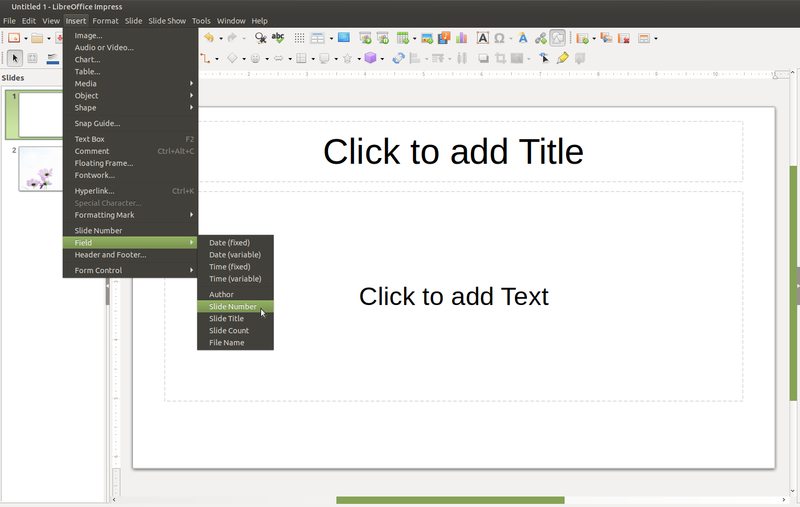Toggle the Points edit icon

tap(544, 59)
